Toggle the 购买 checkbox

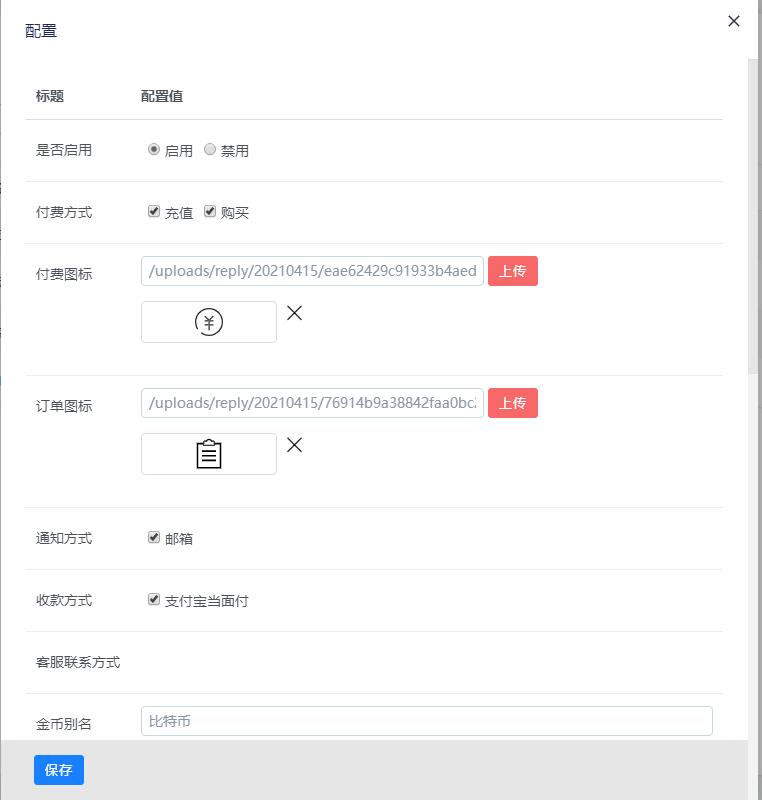(210, 212)
